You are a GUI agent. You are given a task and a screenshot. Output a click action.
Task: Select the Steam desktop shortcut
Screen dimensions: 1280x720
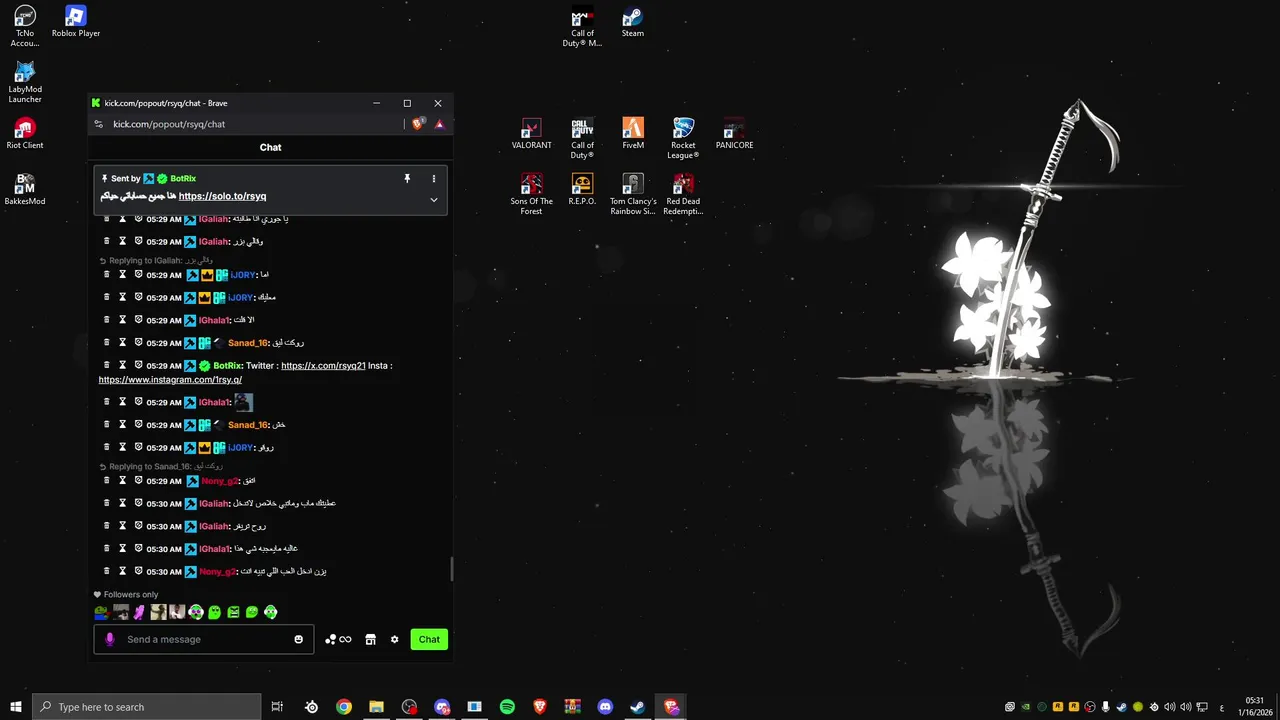point(633,21)
